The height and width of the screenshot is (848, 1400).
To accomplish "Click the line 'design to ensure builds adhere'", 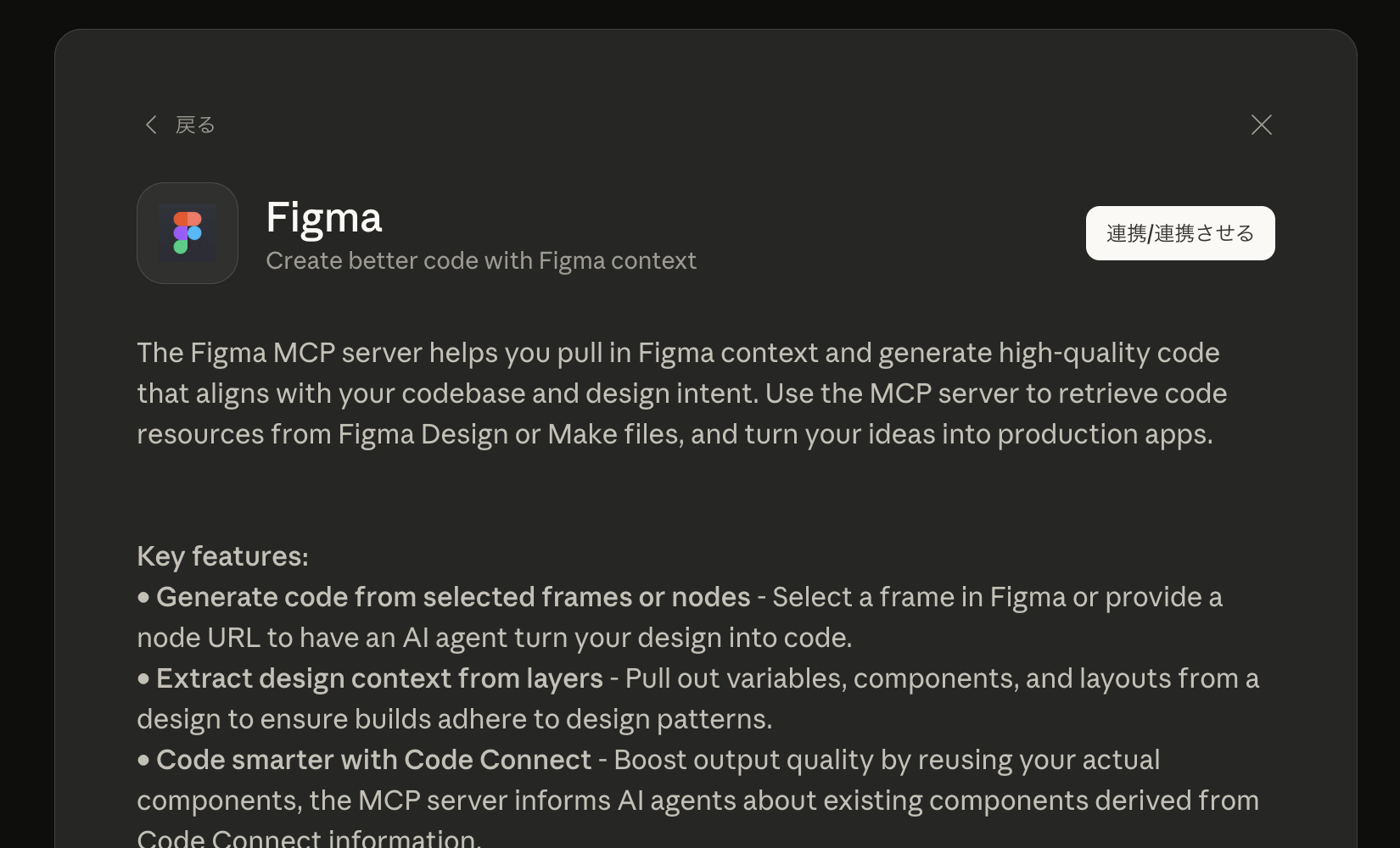I will coord(454,719).
